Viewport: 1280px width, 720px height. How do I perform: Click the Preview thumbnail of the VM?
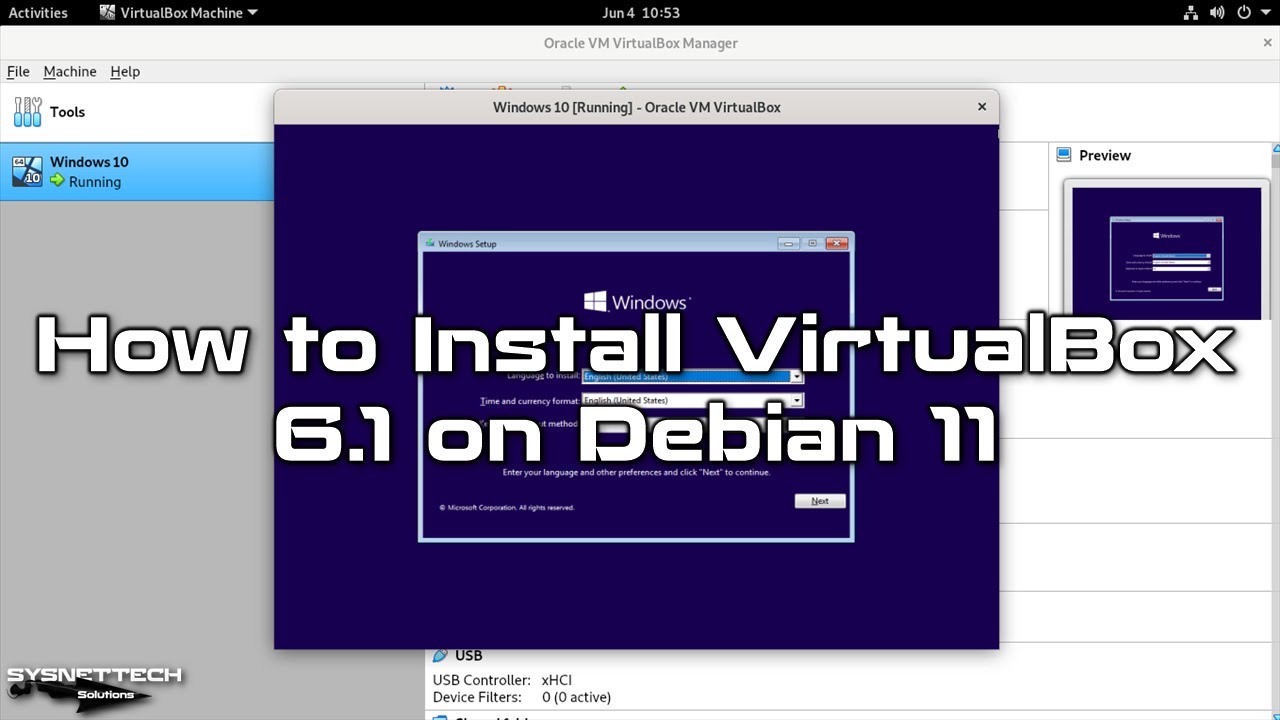click(x=1167, y=250)
